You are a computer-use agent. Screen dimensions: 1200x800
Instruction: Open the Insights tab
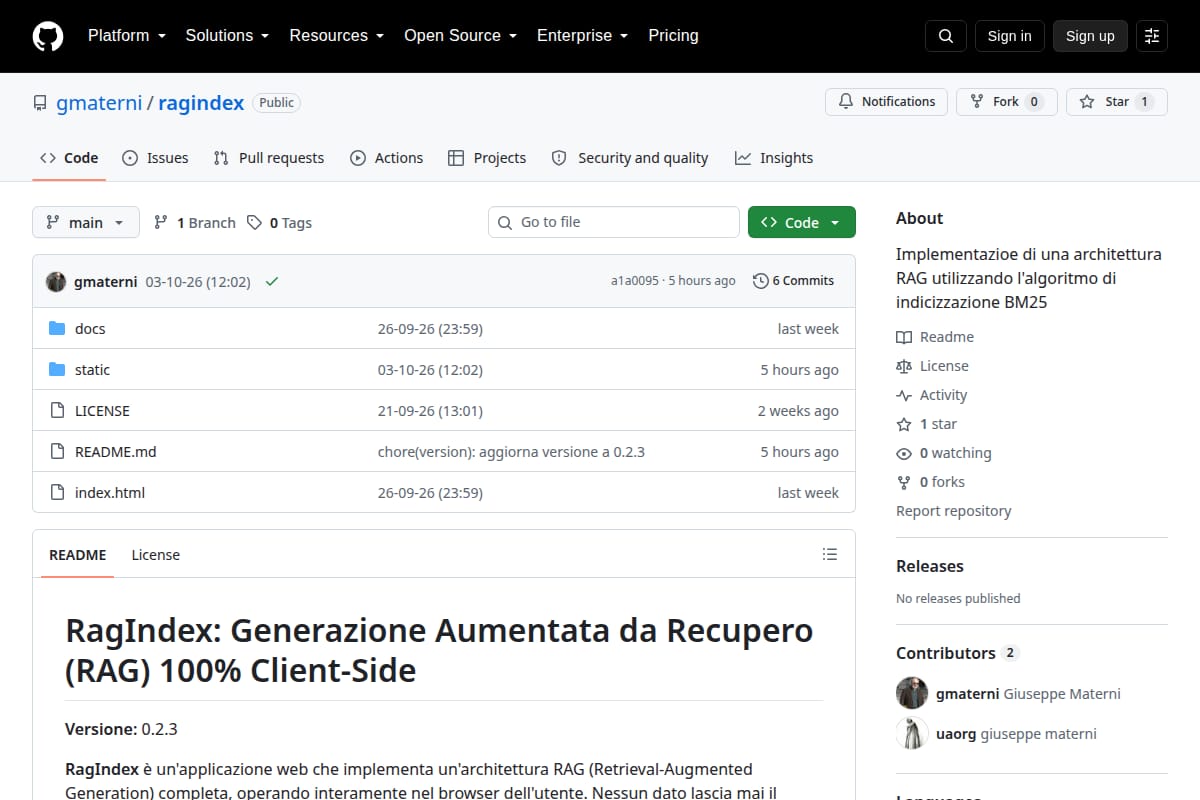pyautogui.click(x=774, y=158)
